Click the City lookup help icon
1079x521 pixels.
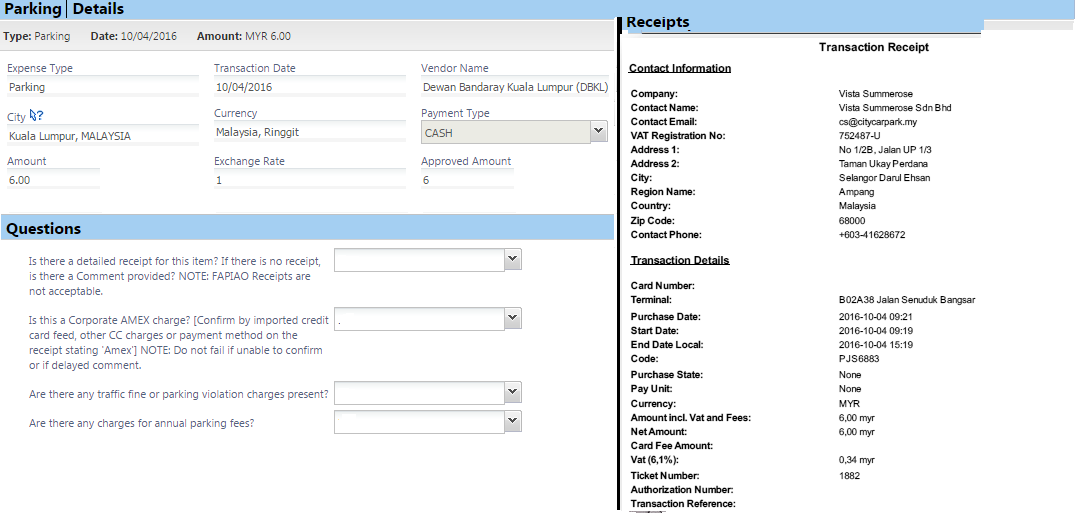(37, 117)
